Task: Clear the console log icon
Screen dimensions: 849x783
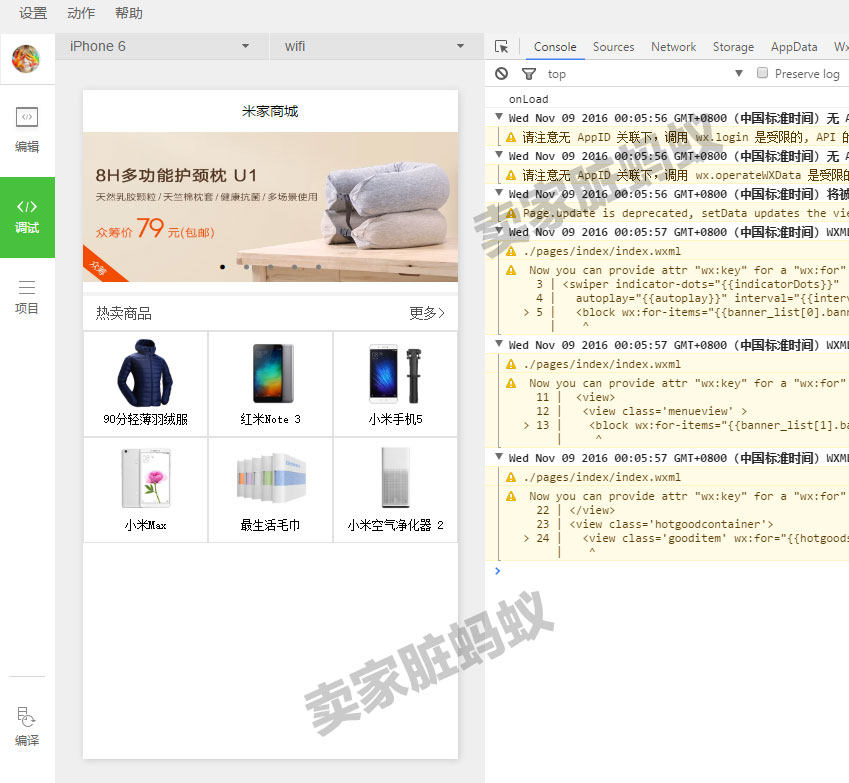Action: point(501,74)
